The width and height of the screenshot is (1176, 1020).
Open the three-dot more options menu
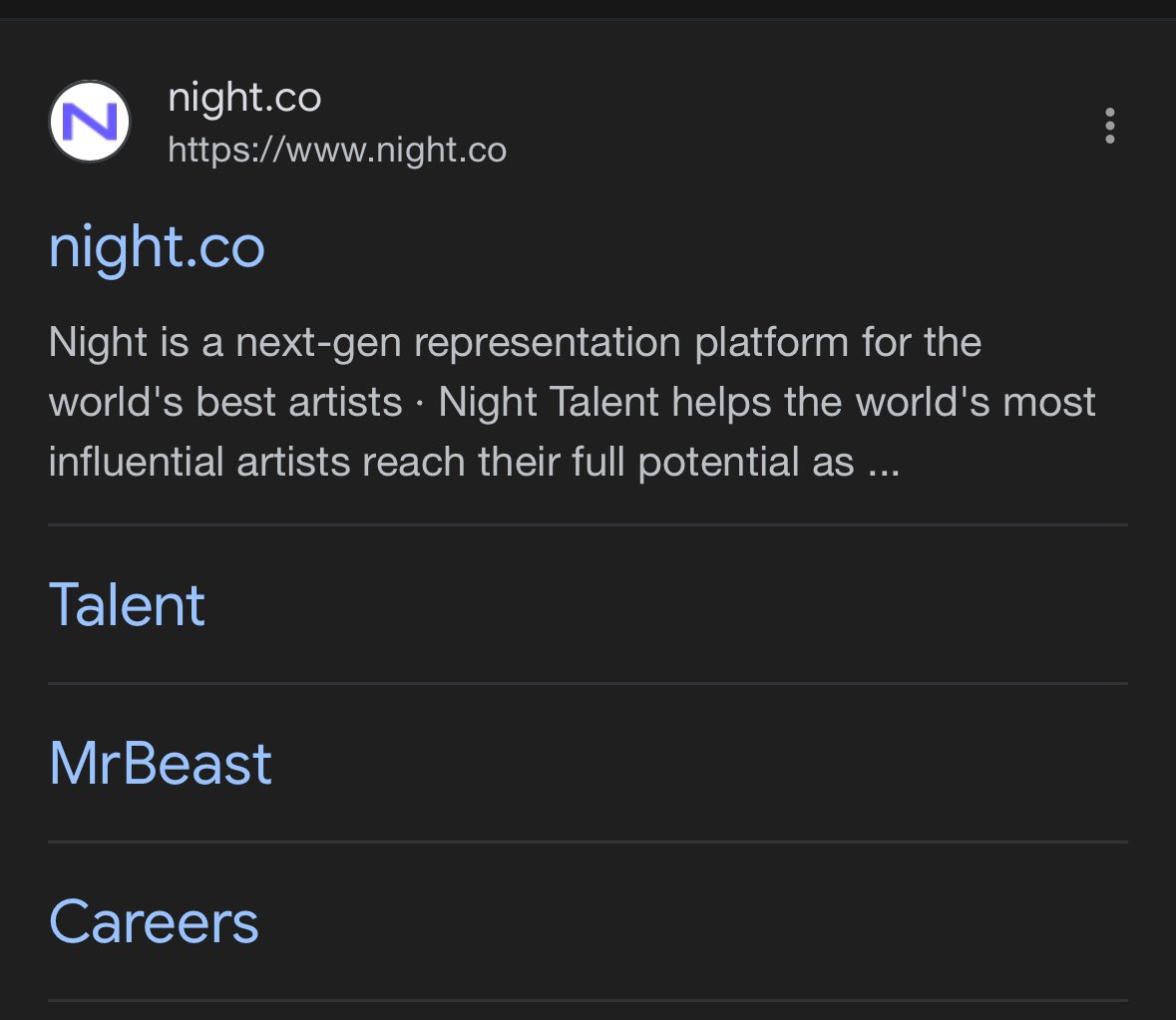pyautogui.click(x=1109, y=127)
